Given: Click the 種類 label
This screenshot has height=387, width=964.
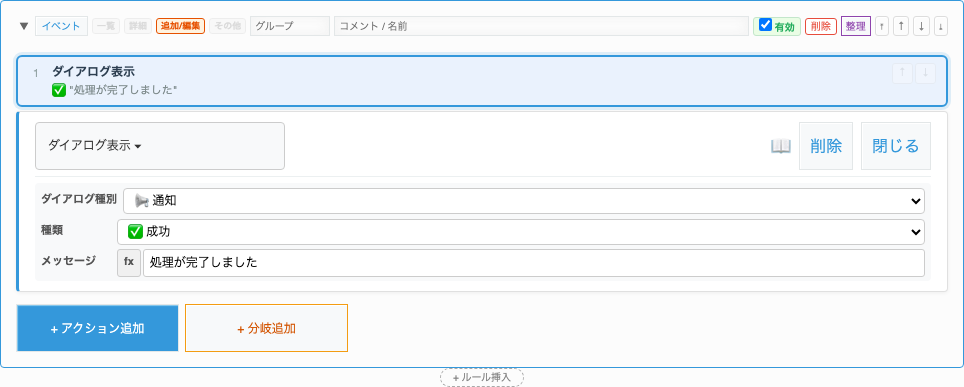Looking at the screenshot, I should click(x=52, y=229).
